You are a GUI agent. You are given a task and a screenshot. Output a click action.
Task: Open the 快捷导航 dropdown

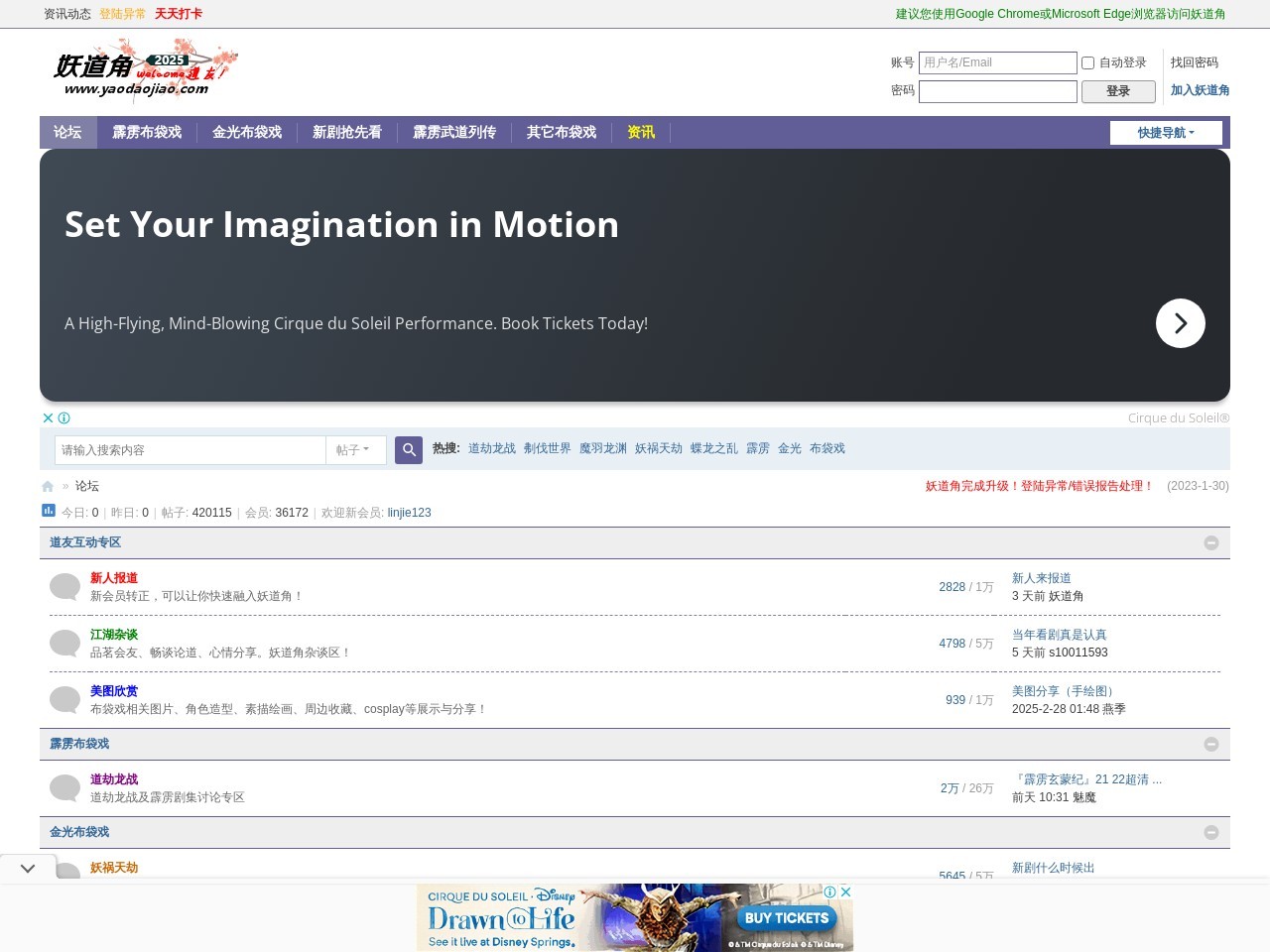[1166, 133]
